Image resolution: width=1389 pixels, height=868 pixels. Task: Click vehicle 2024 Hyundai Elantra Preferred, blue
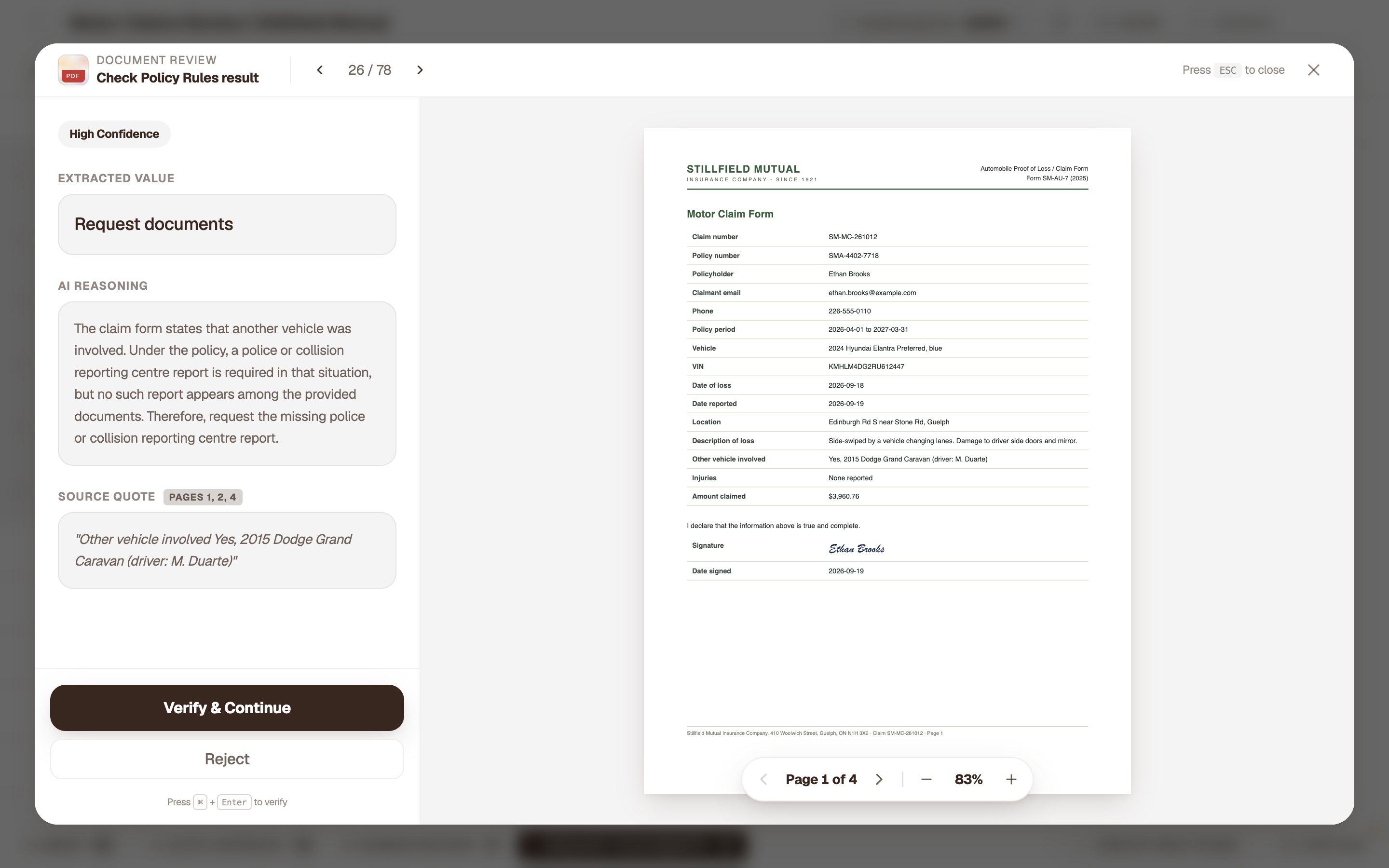pos(885,349)
